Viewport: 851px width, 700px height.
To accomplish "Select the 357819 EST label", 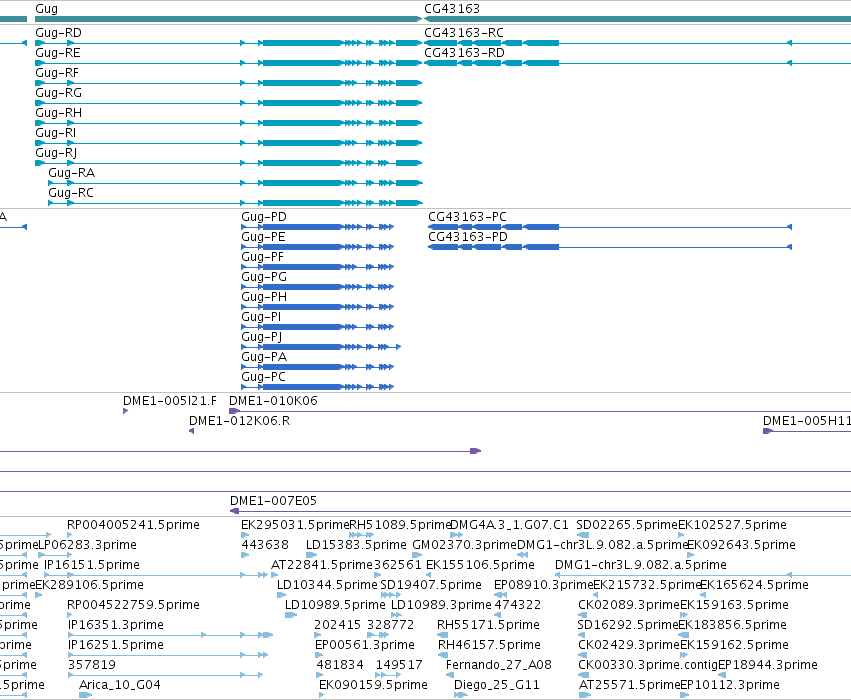I will coord(92,665).
